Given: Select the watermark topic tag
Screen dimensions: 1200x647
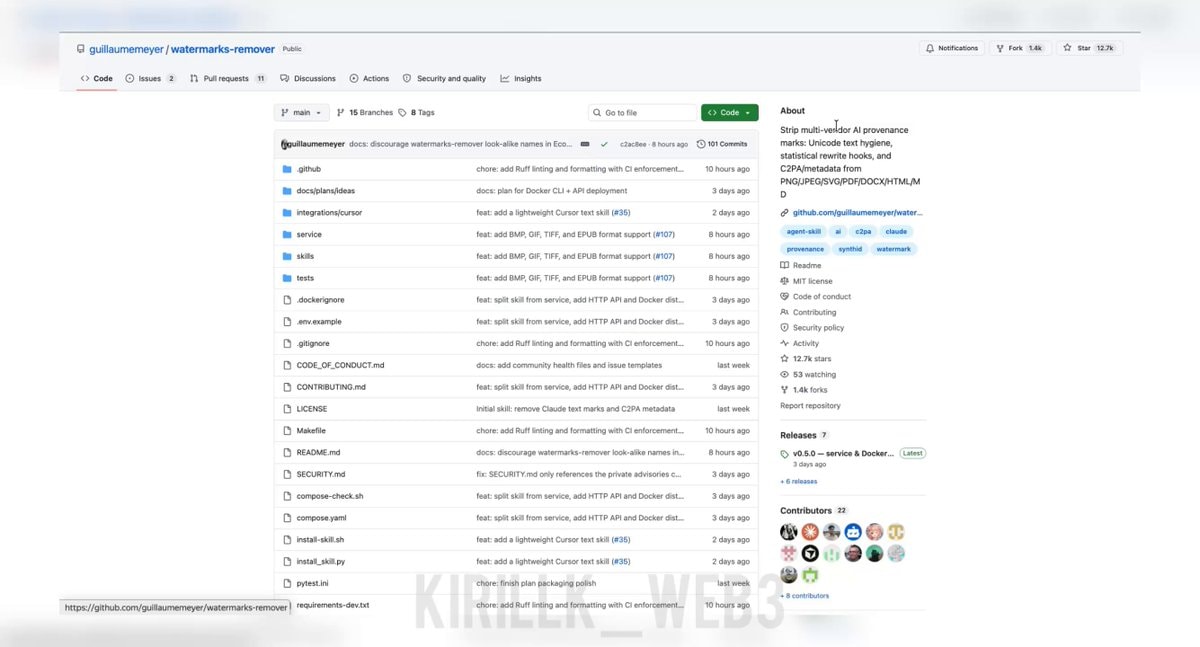Looking at the screenshot, I should click(894, 249).
